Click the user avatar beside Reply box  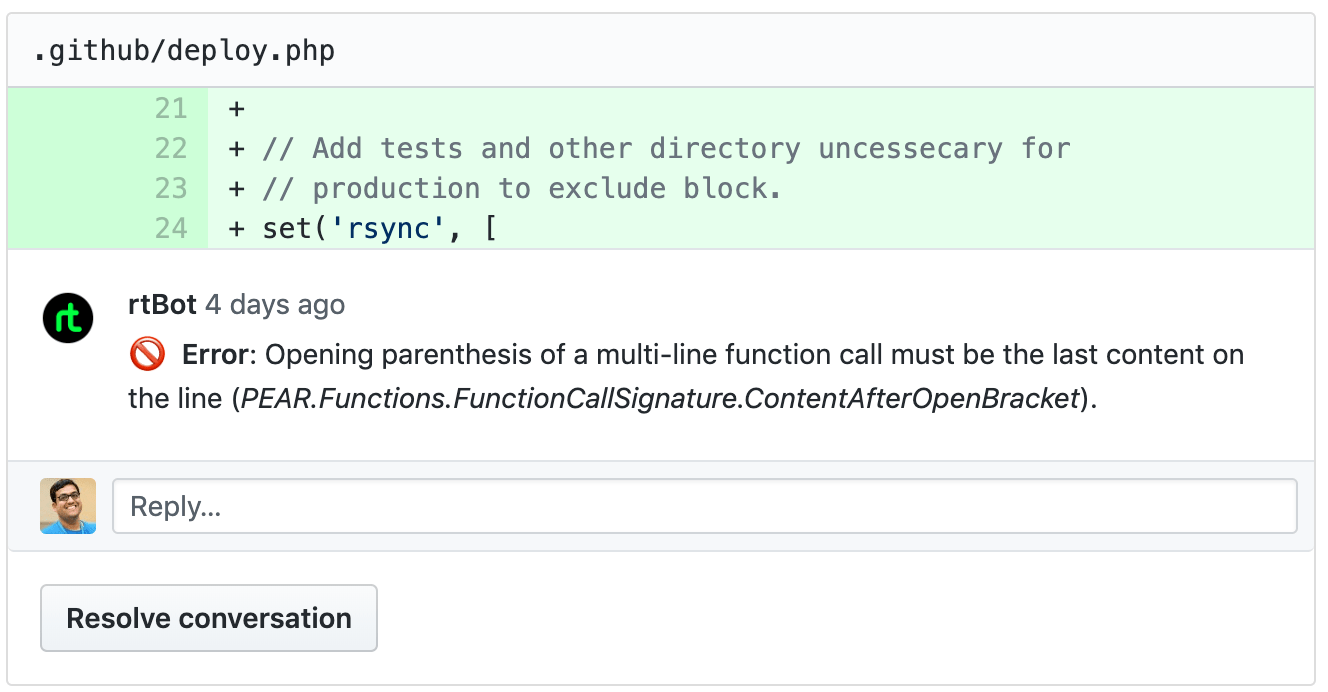[x=68, y=506]
